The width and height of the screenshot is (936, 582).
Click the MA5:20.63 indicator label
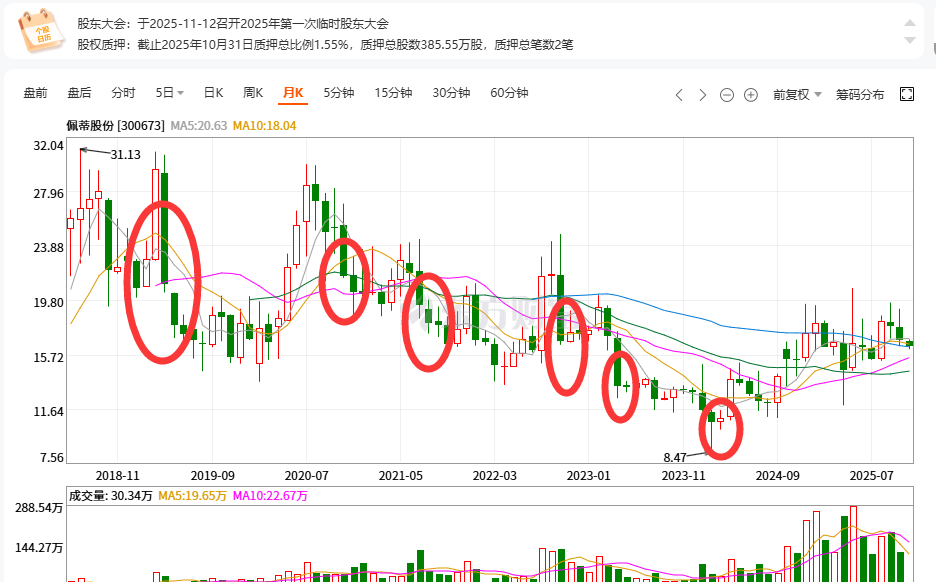coord(199,125)
